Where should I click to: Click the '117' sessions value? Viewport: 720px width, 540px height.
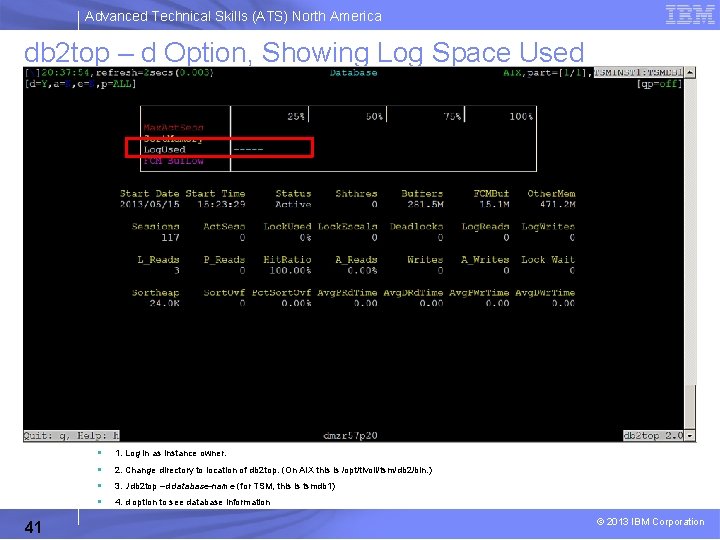[170, 237]
